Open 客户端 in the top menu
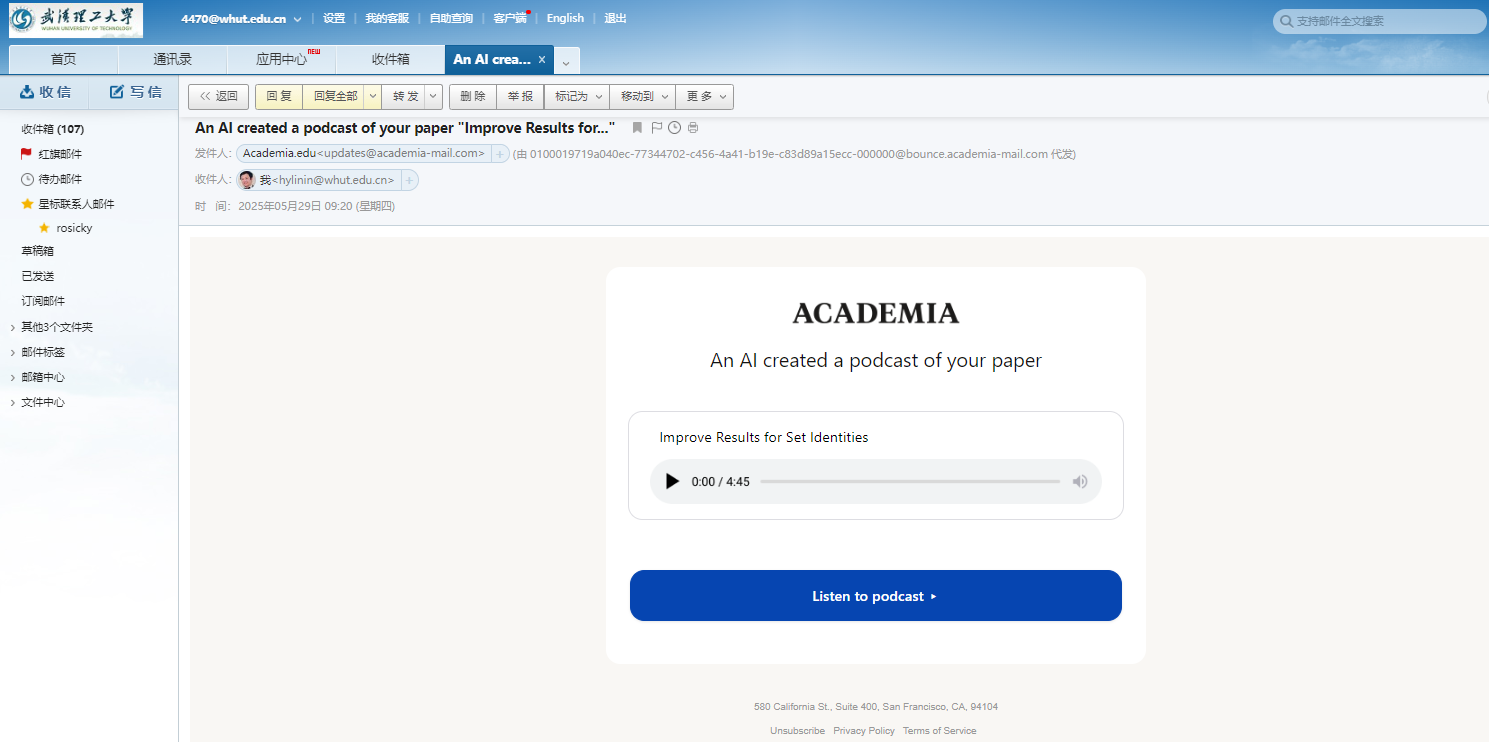The image size is (1489, 742). click(509, 18)
